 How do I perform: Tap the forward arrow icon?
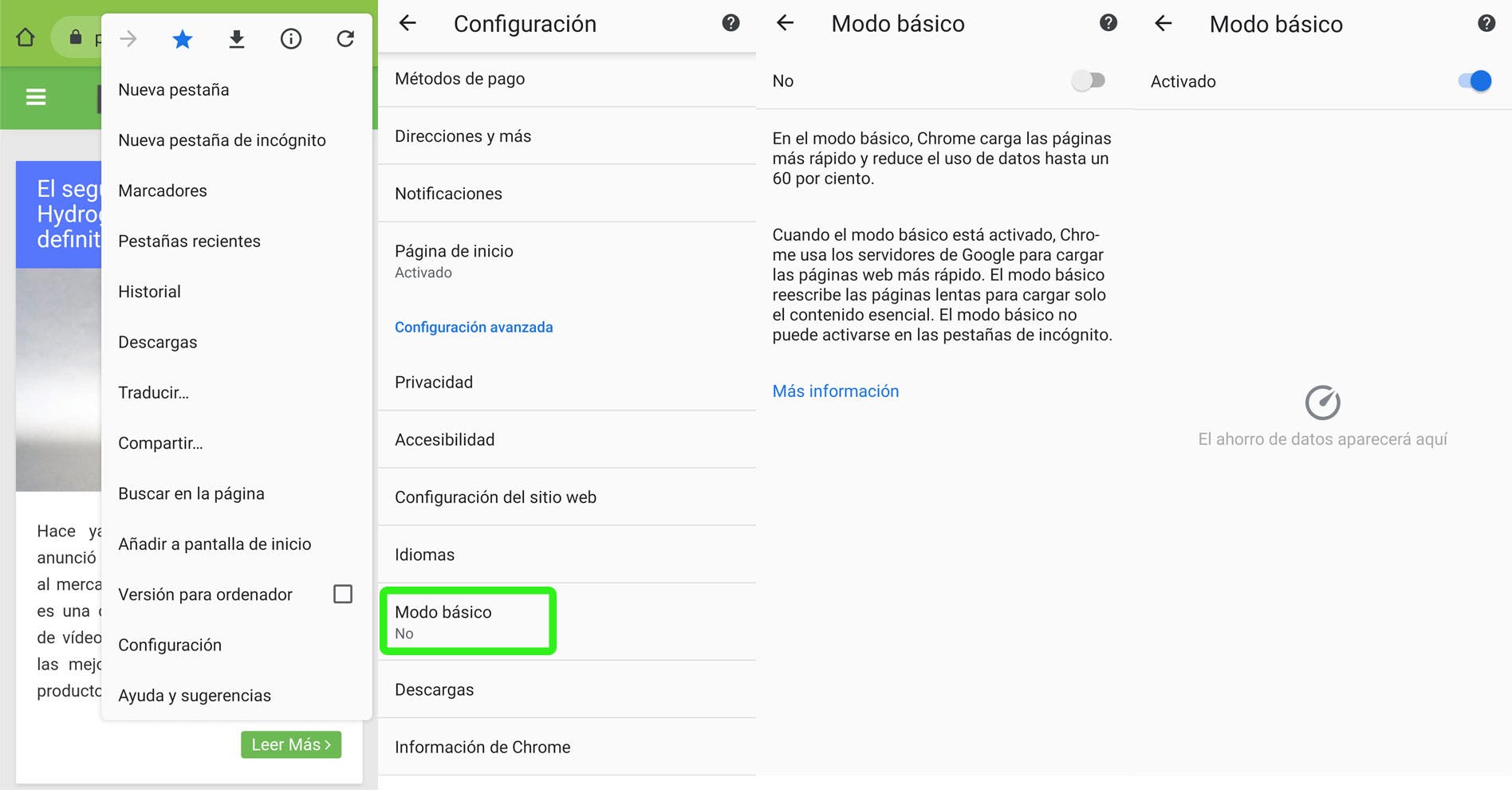coord(128,38)
